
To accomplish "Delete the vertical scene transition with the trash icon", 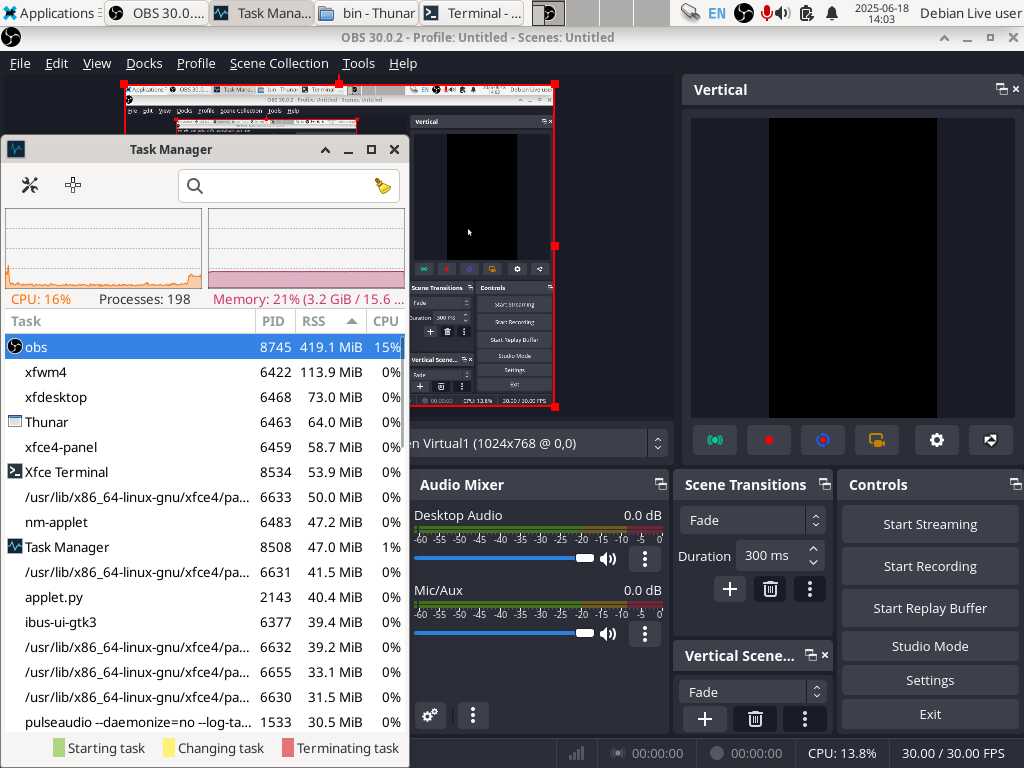I will click(x=755, y=719).
